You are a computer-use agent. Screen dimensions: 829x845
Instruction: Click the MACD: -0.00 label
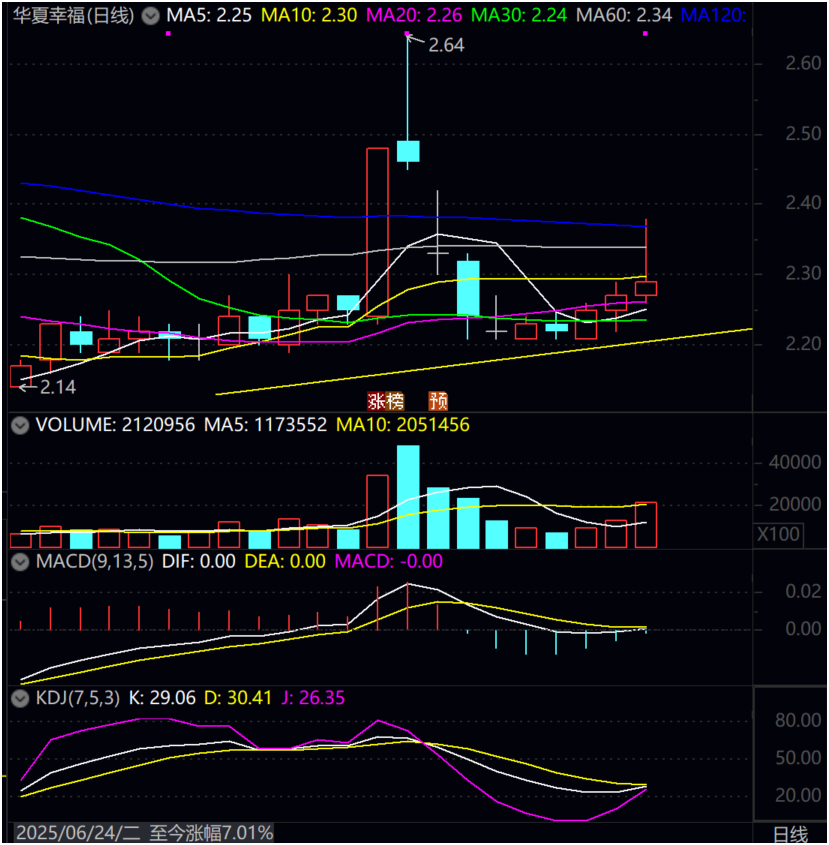pos(389,562)
